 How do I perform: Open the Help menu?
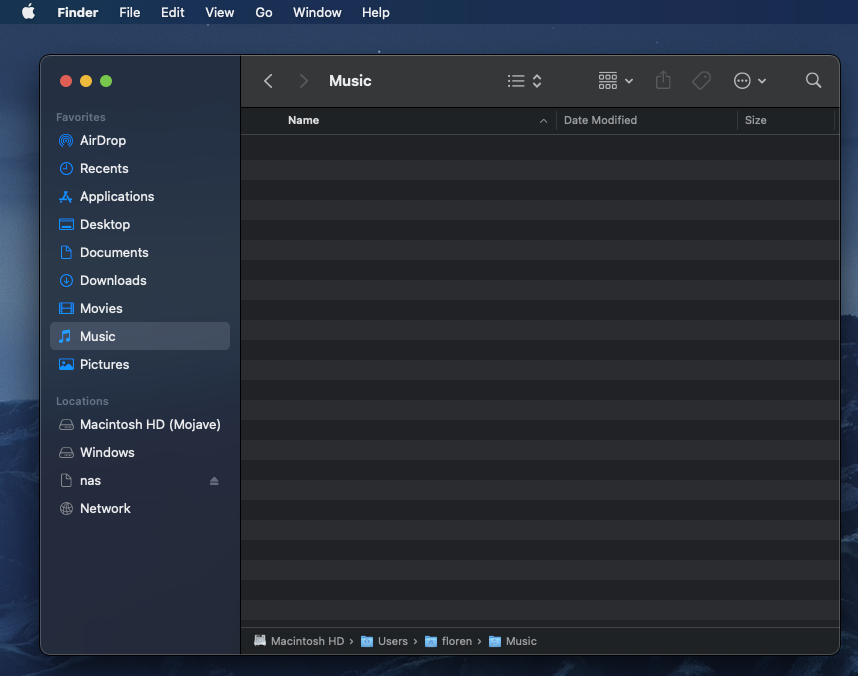(x=375, y=12)
